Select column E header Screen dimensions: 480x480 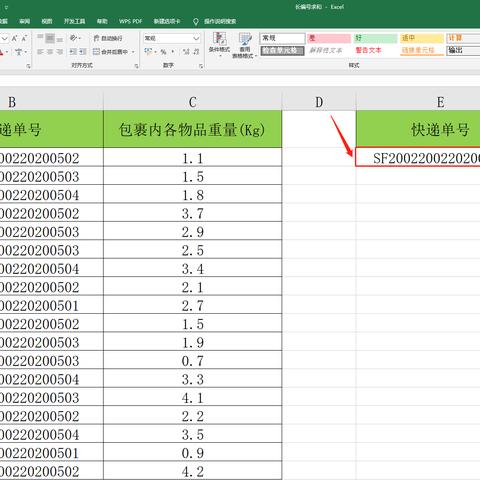[418, 102]
